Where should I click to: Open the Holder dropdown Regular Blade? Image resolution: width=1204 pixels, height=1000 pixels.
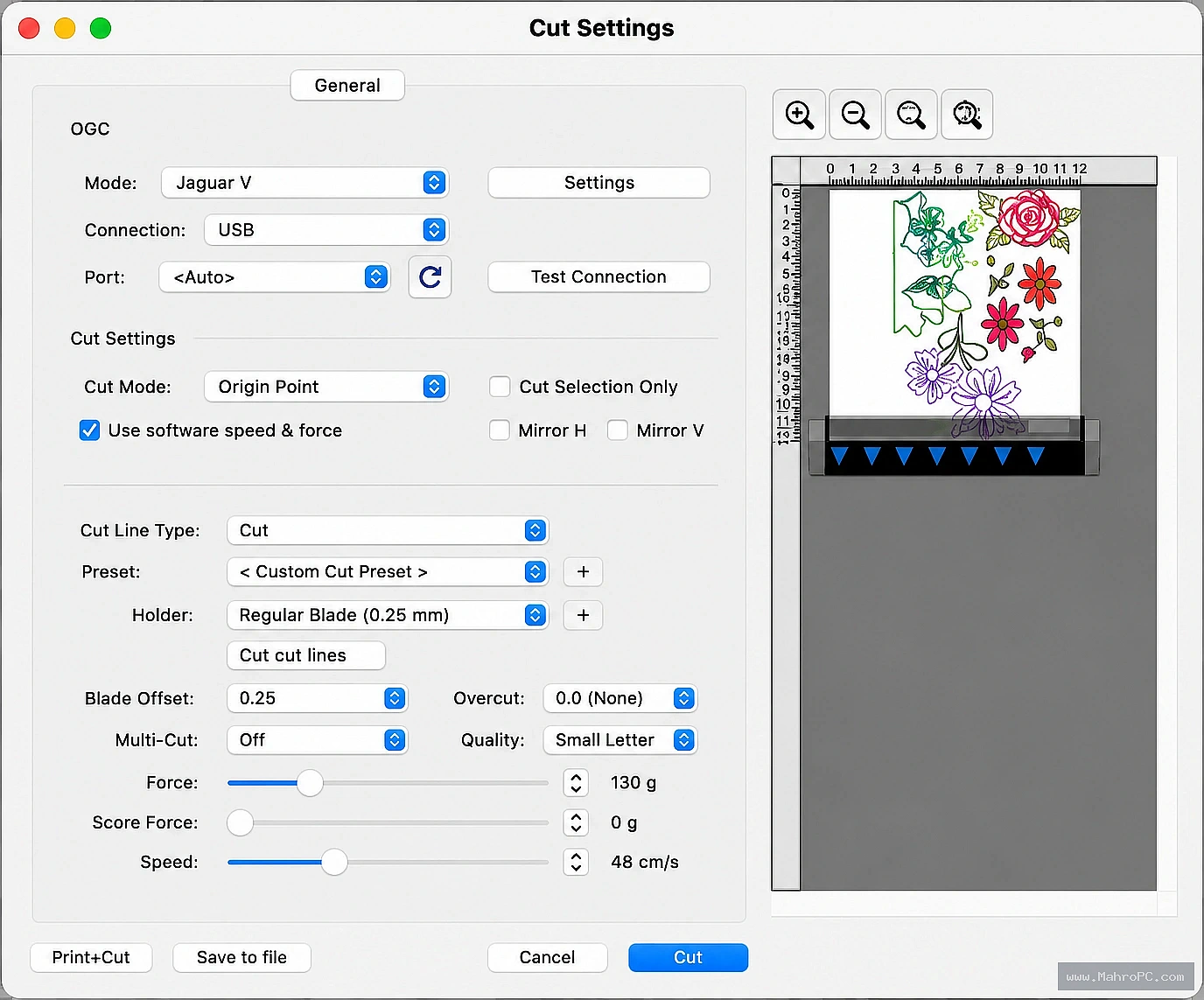pos(388,615)
